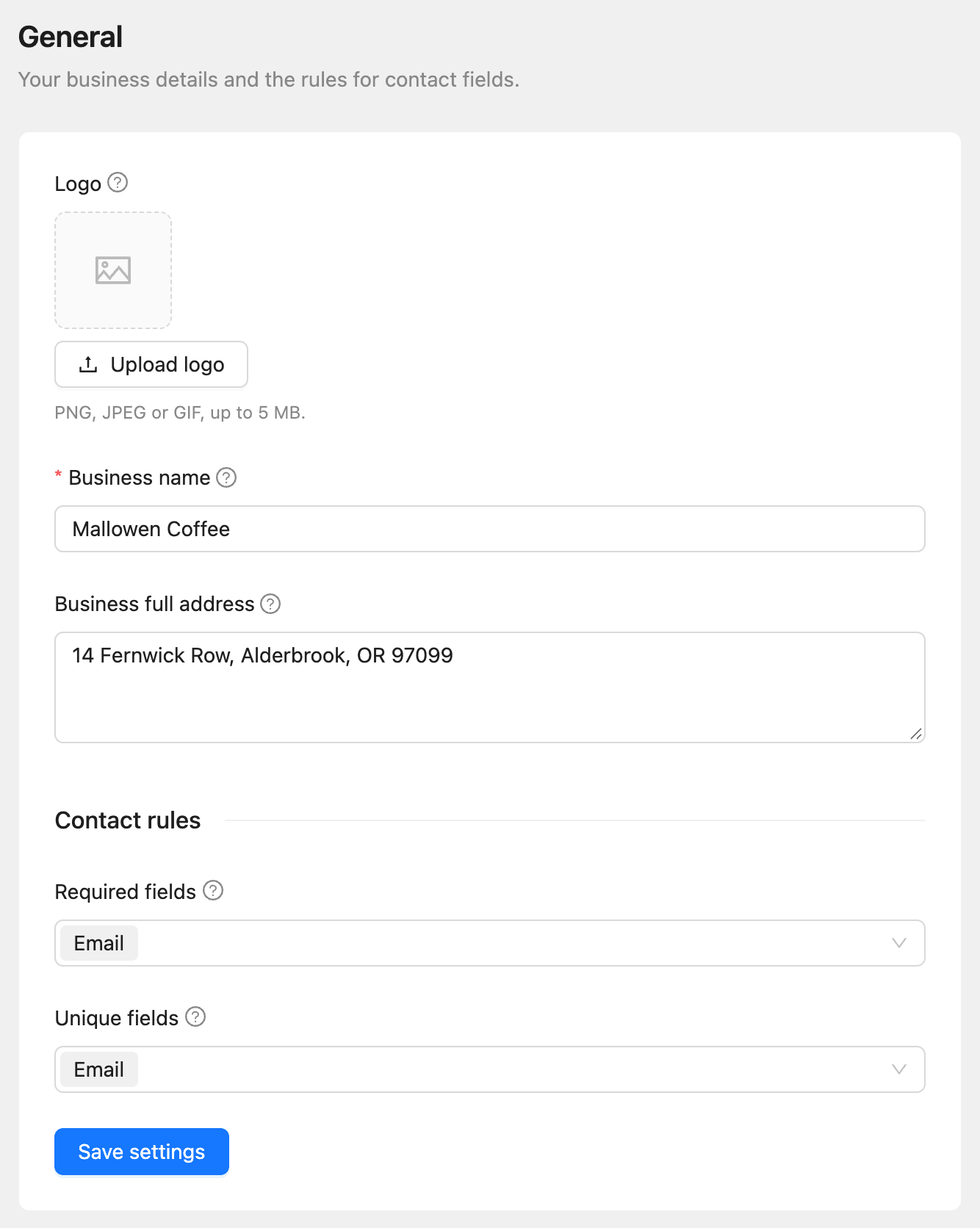The height and width of the screenshot is (1228, 980).
Task: Open the Unique fields dropdown arrow
Action: pyautogui.click(x=899, y=1069)
